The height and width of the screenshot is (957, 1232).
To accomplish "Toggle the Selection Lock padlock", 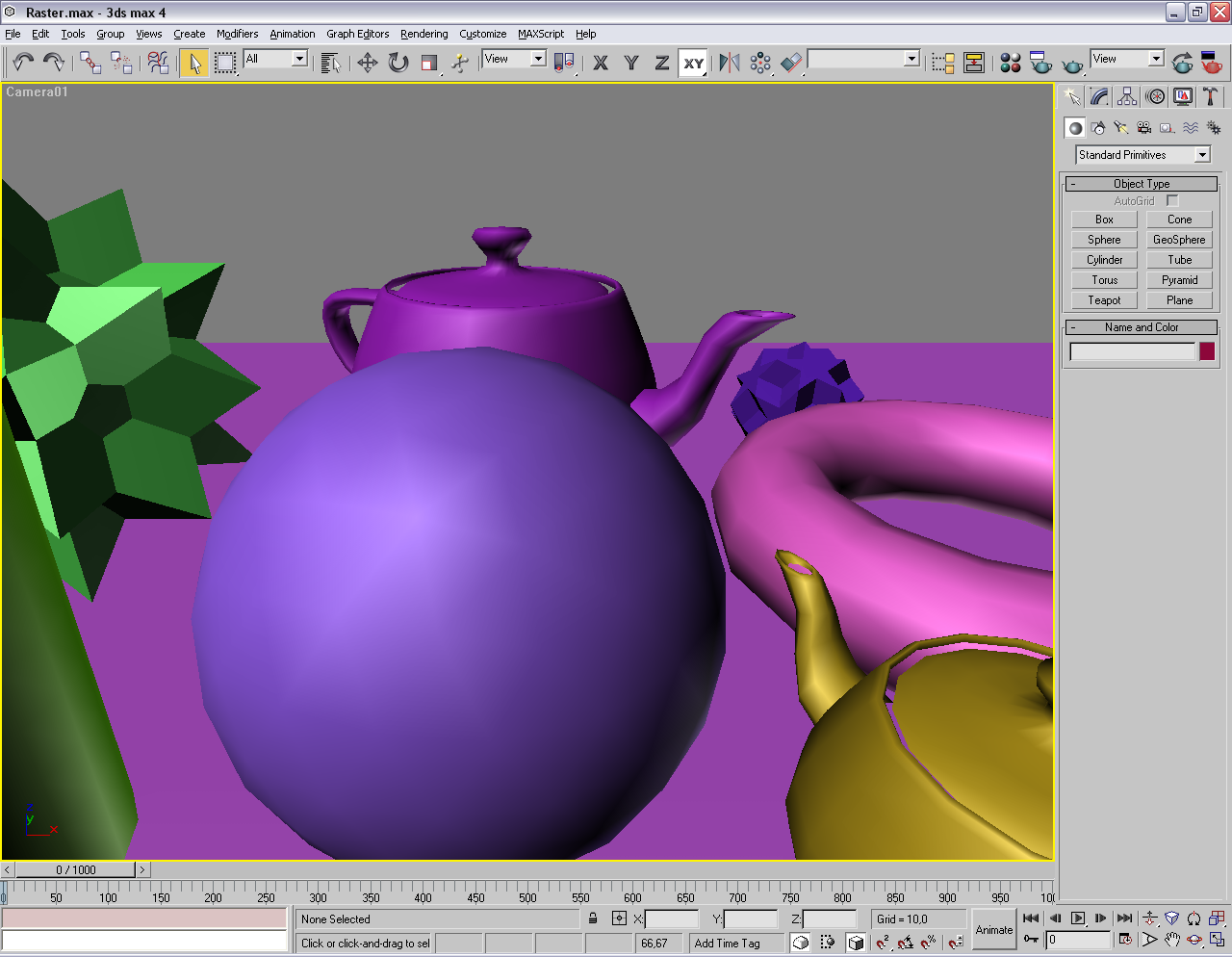I will 593,918.
